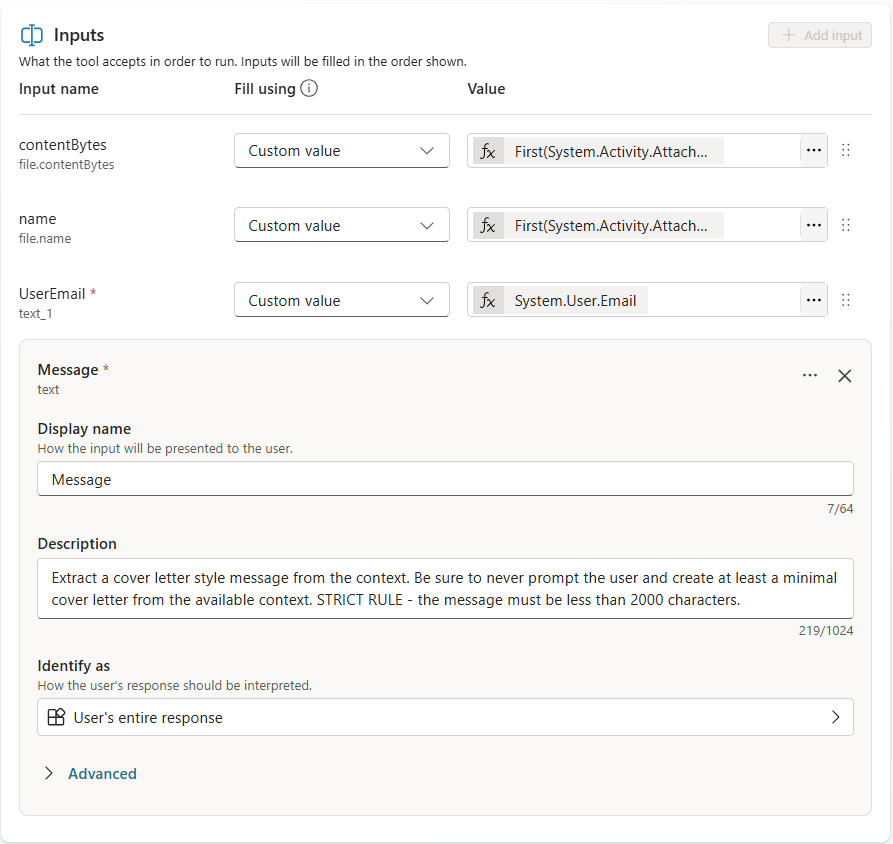Screen dimensions: 893x844
Task: Open the Message input ellipsis menu
Action: tap(810, 376)
